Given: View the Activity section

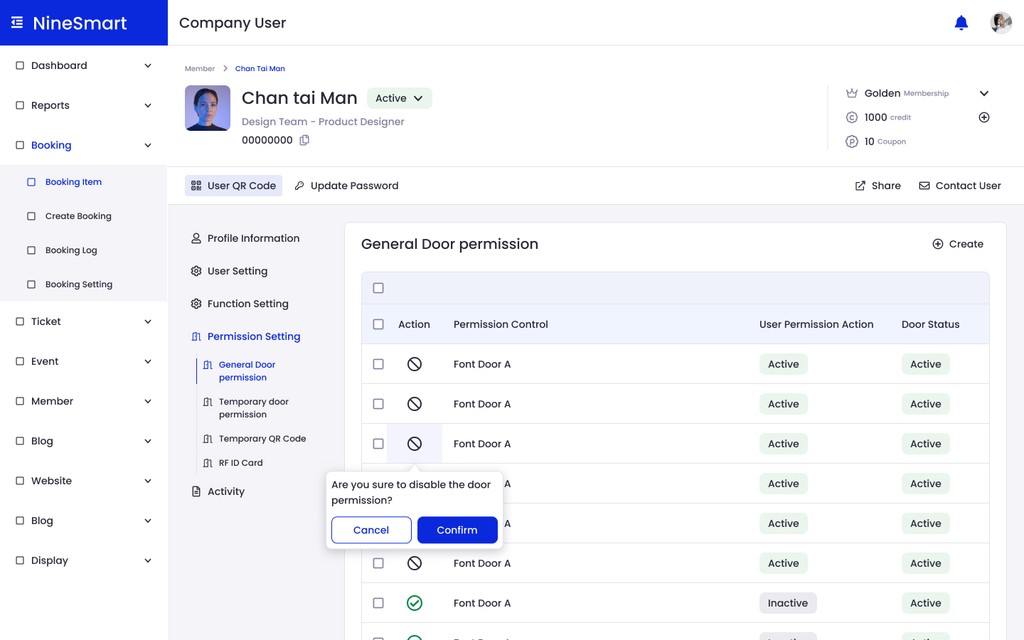Looking at the screenshot, I should (x=217, y=492).
